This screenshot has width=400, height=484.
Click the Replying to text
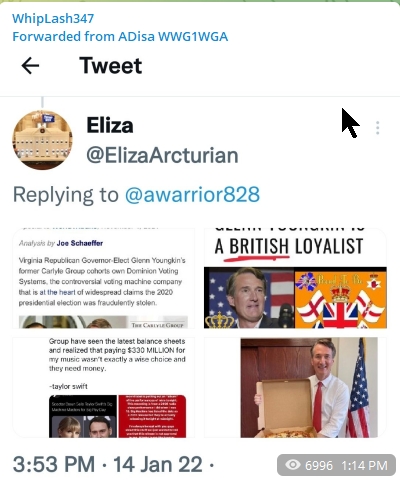pyautogui.click(x=66, y=194)
